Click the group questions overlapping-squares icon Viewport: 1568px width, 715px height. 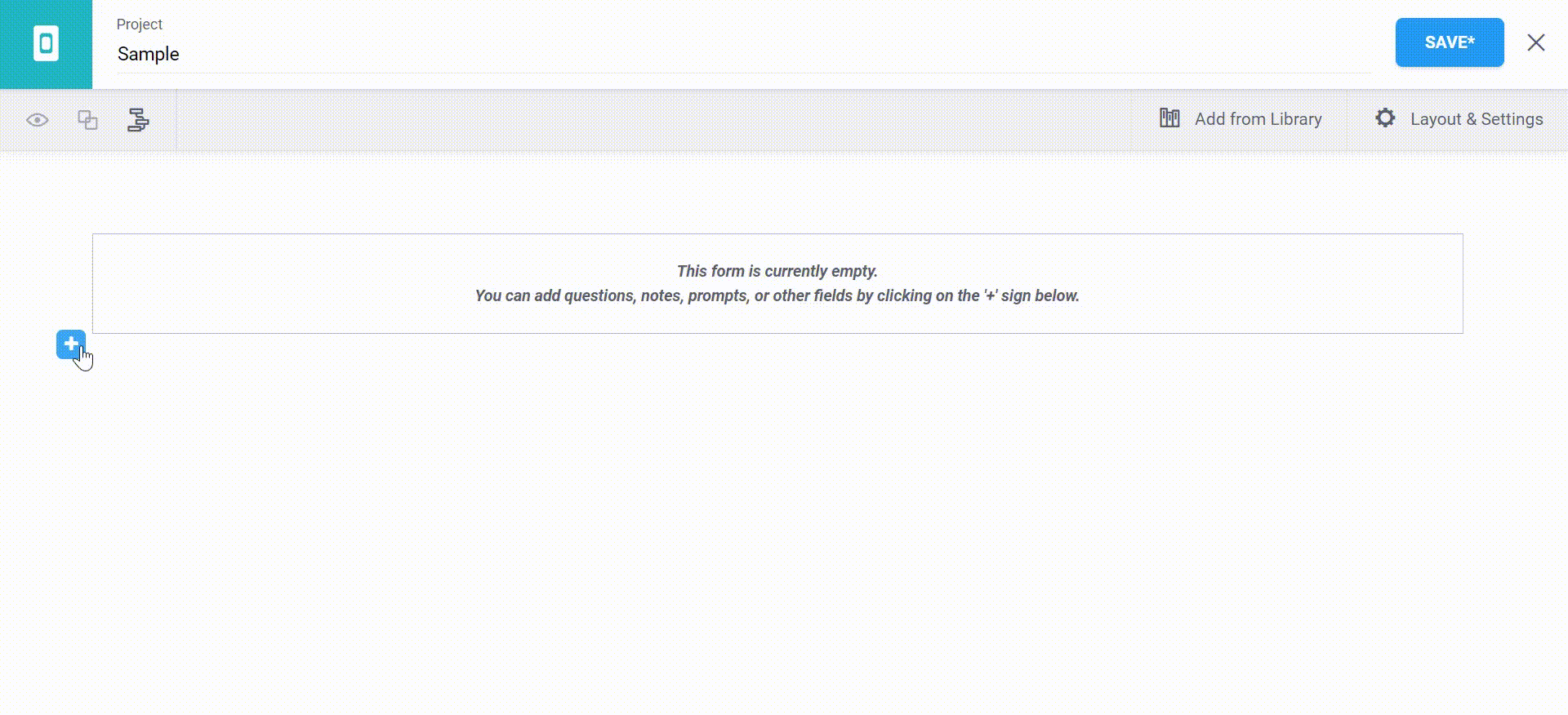tap(87, 120)
